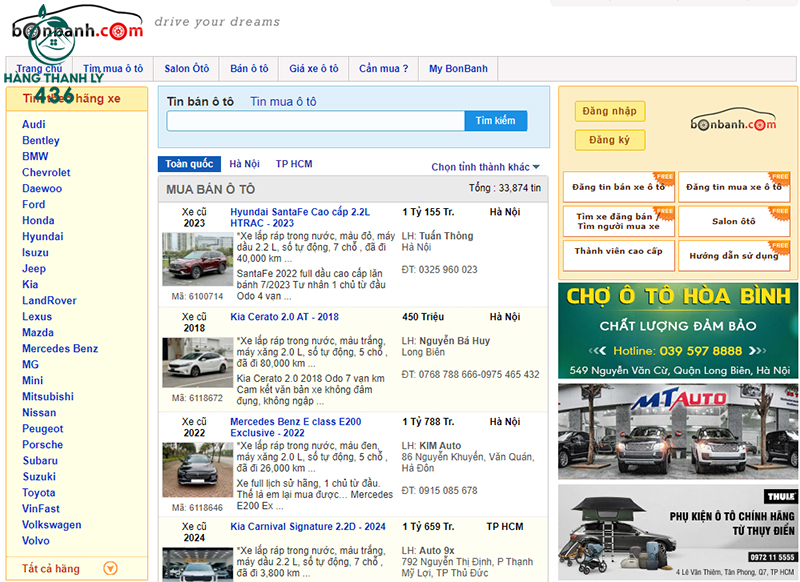Open Thule phụ kiện ô tô ad banner
Screen dimensions: 800x582
click(x=678, y=532)
